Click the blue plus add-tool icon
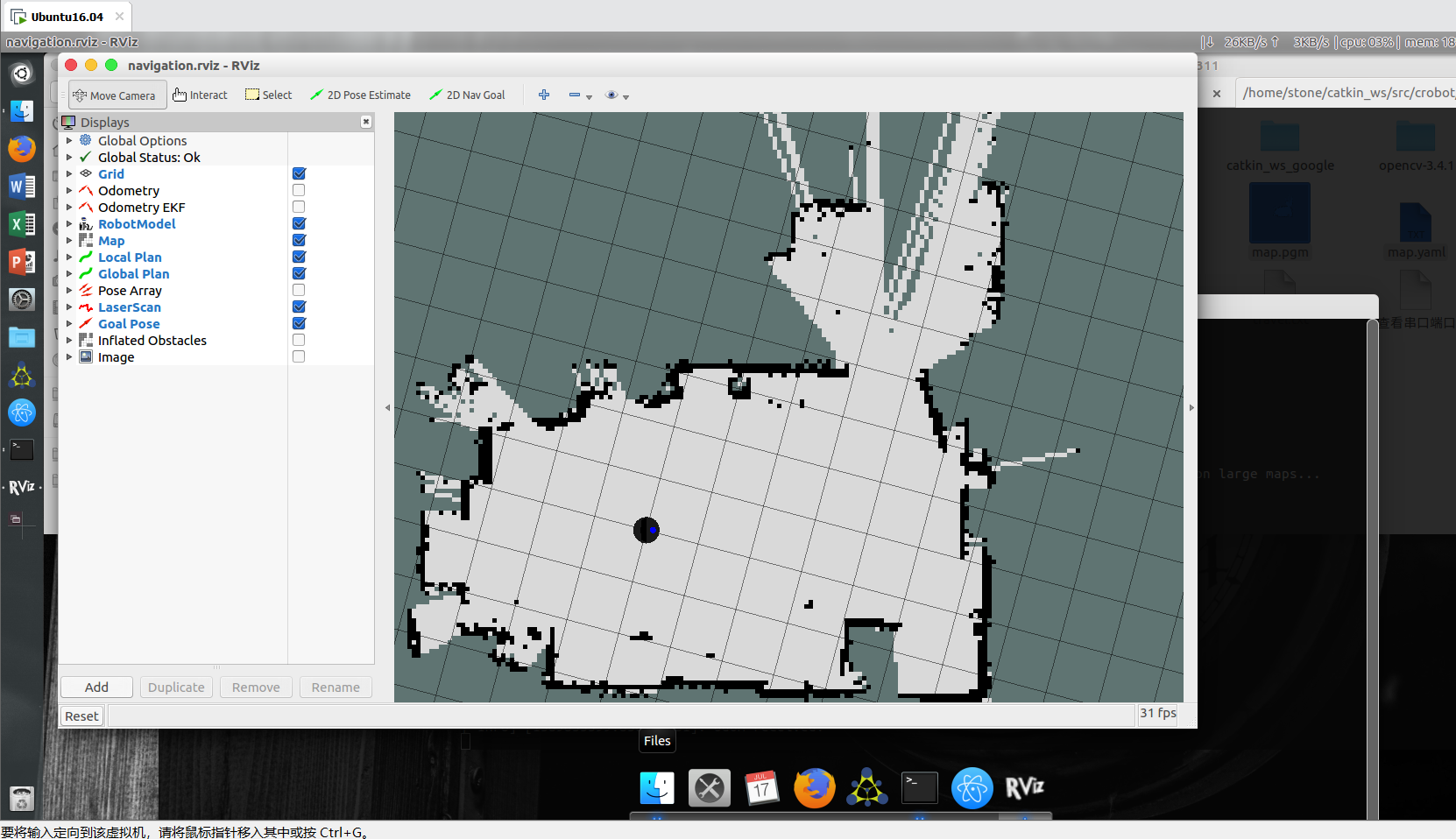 point(544,95)
